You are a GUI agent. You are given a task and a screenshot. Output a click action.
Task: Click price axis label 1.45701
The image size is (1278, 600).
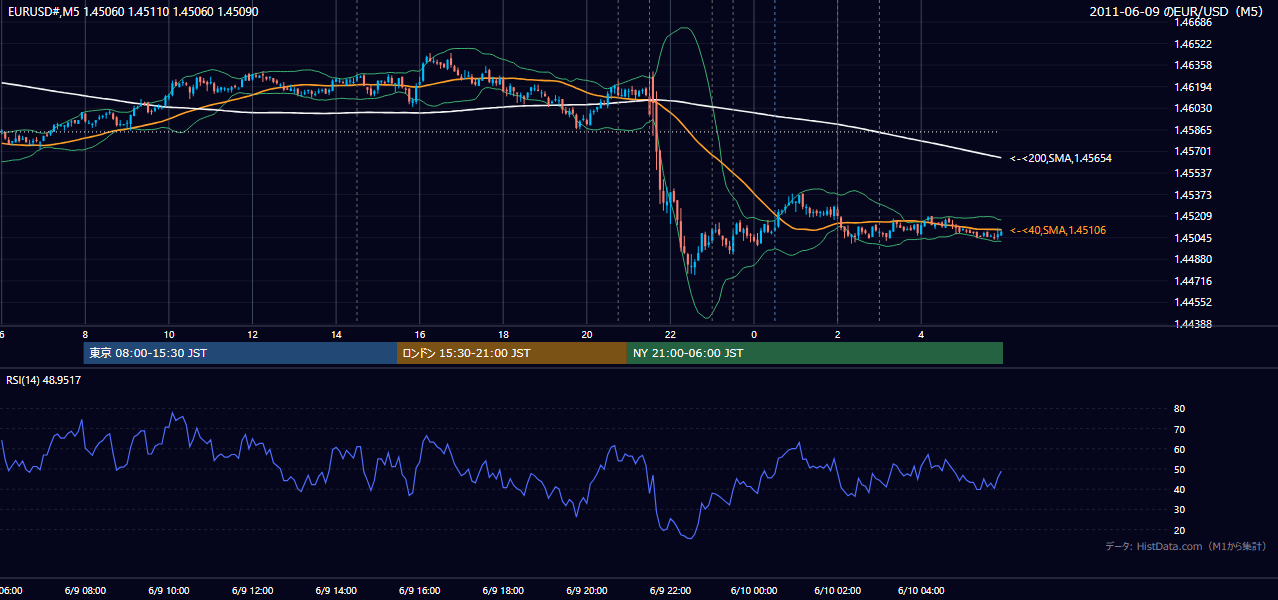coord(1192,151)
